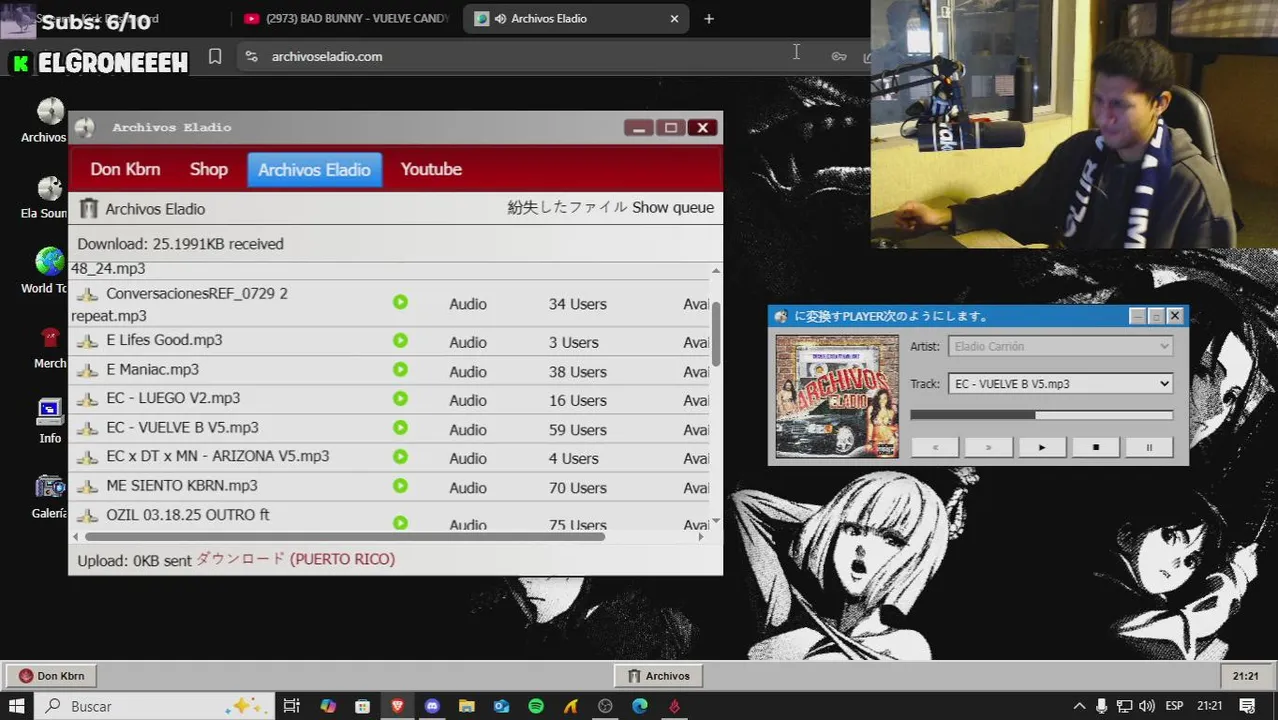Screen dimensions: 1278x720
Task: Open the notification center icon
Action: pos(1246,706)
